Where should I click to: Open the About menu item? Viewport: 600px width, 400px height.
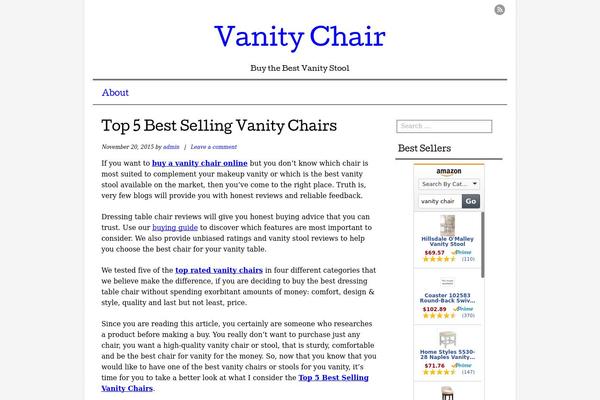(x=115, y=93)
